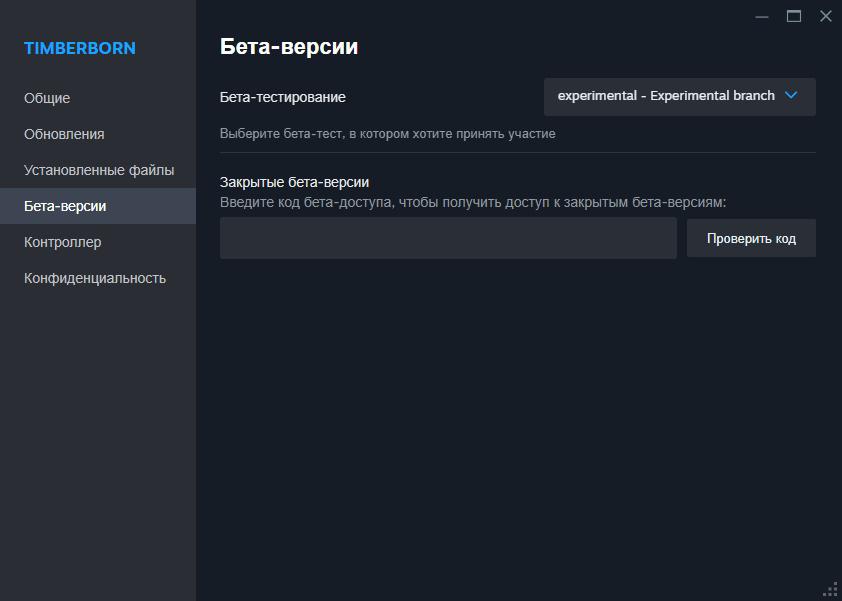This screenshot has width=842, height=601.
Task: Maximize the properties window
Action: coord(794,17)
